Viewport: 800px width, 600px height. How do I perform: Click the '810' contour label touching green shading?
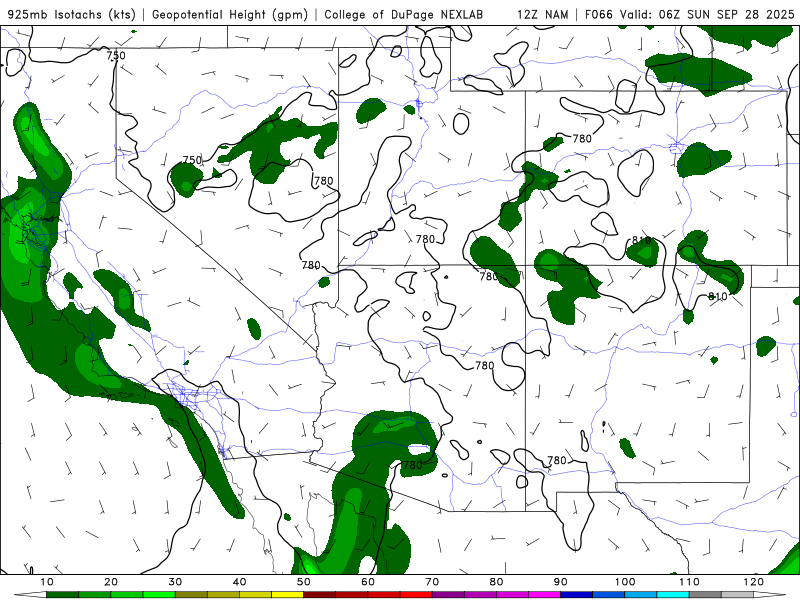tap(641, 240)
